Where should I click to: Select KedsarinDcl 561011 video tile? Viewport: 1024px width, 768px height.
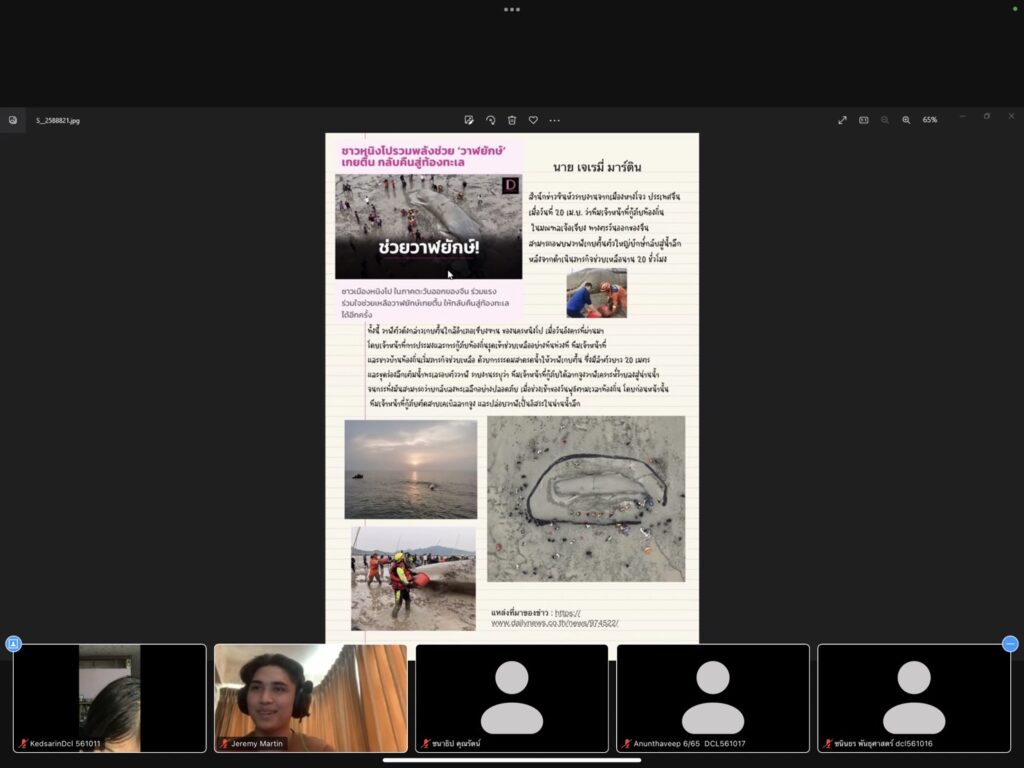pyautogui.click(x=109, y=697)
